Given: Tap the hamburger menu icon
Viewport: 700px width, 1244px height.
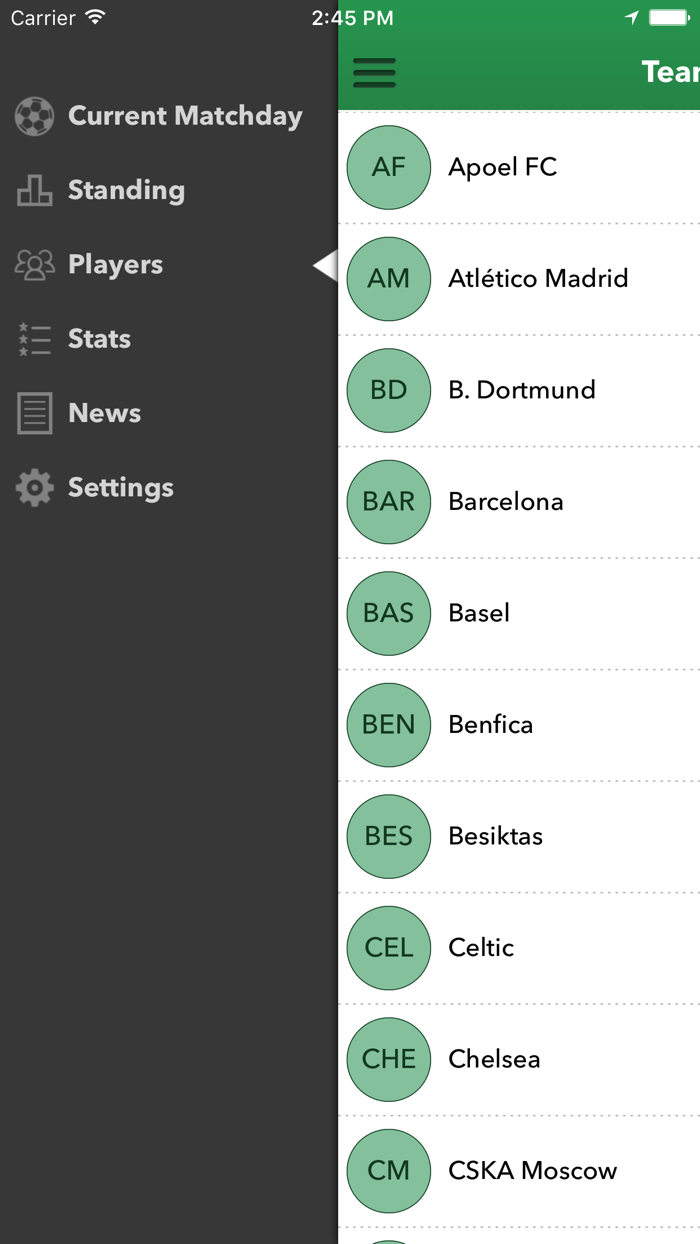Looking at the screenshot, I should coord(374,73).
